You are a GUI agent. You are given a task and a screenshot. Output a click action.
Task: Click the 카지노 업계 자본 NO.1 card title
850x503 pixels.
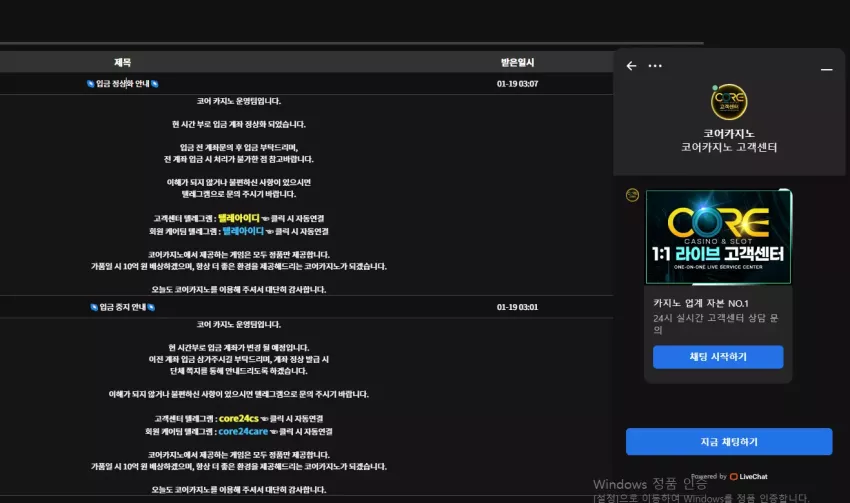point(700,303)
